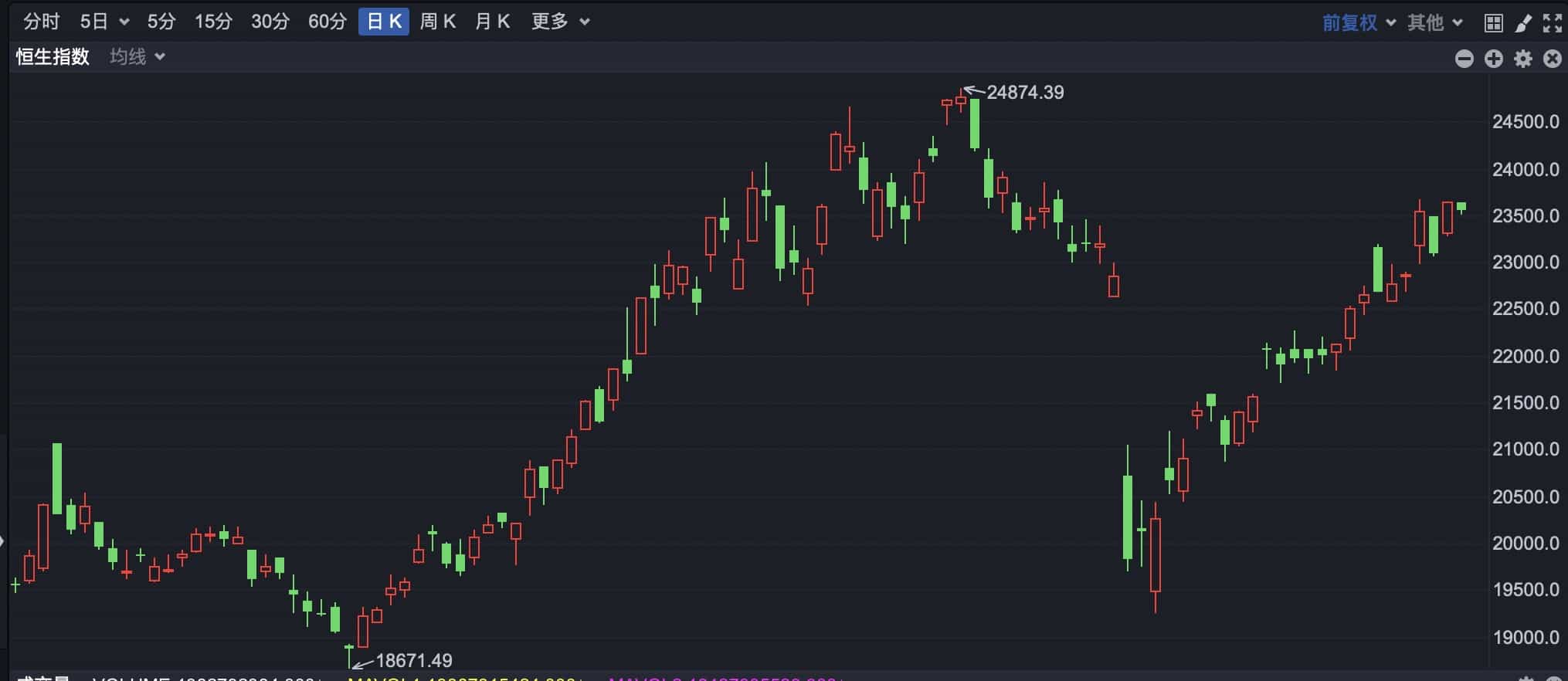Open chart settings gear icon
The height and width of the screenshot is (681, 1568).
[x=1522, y=59]
